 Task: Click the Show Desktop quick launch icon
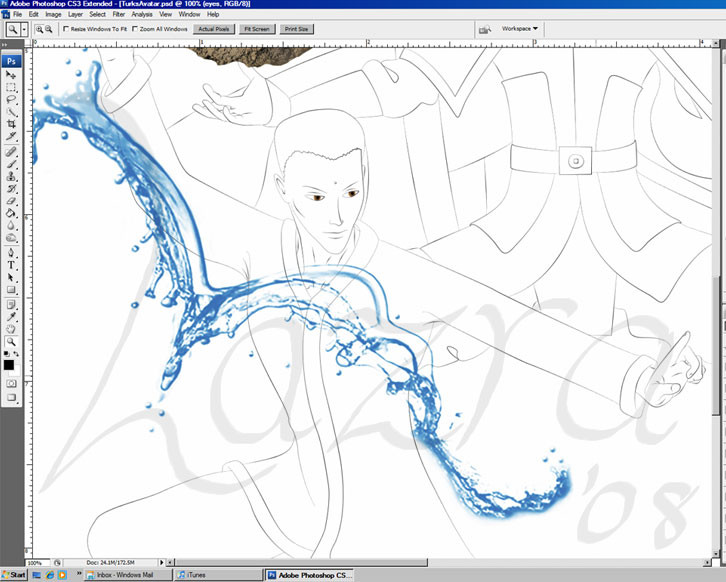[x=37, y=575]
